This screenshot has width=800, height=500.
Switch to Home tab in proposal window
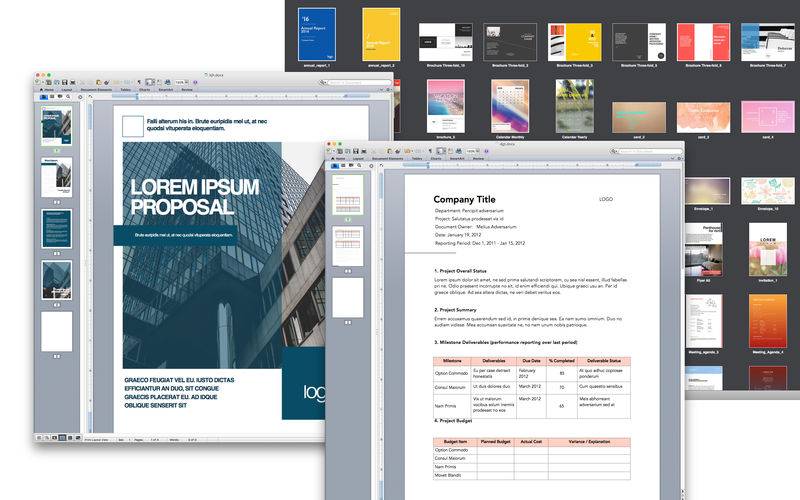point(47,90)
